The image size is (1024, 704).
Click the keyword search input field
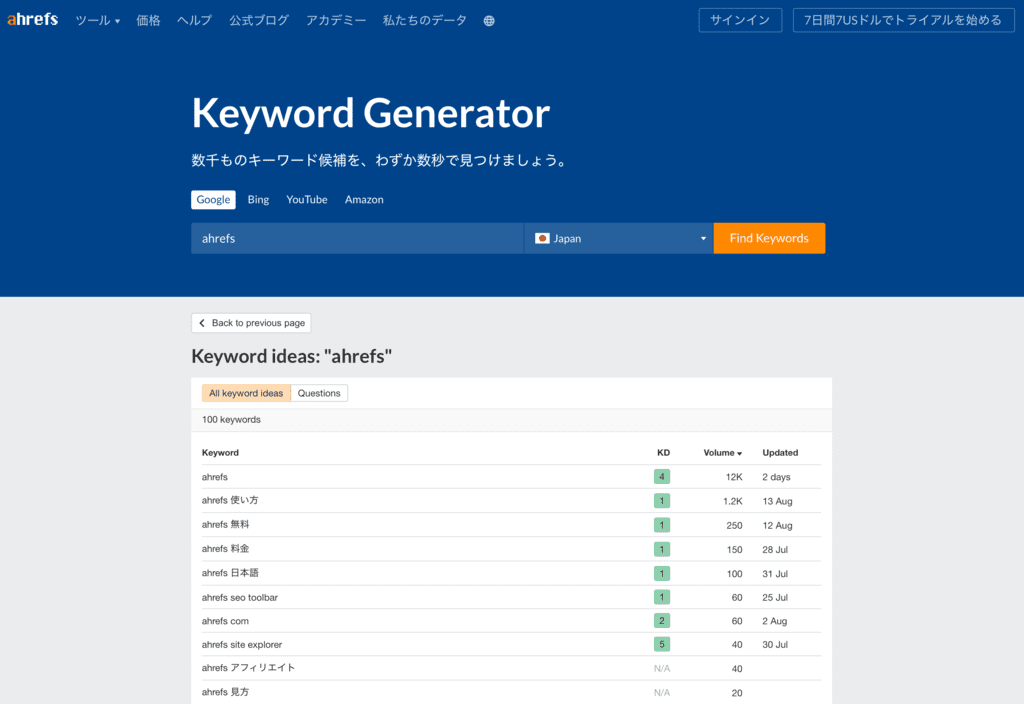tap(357, 239)
